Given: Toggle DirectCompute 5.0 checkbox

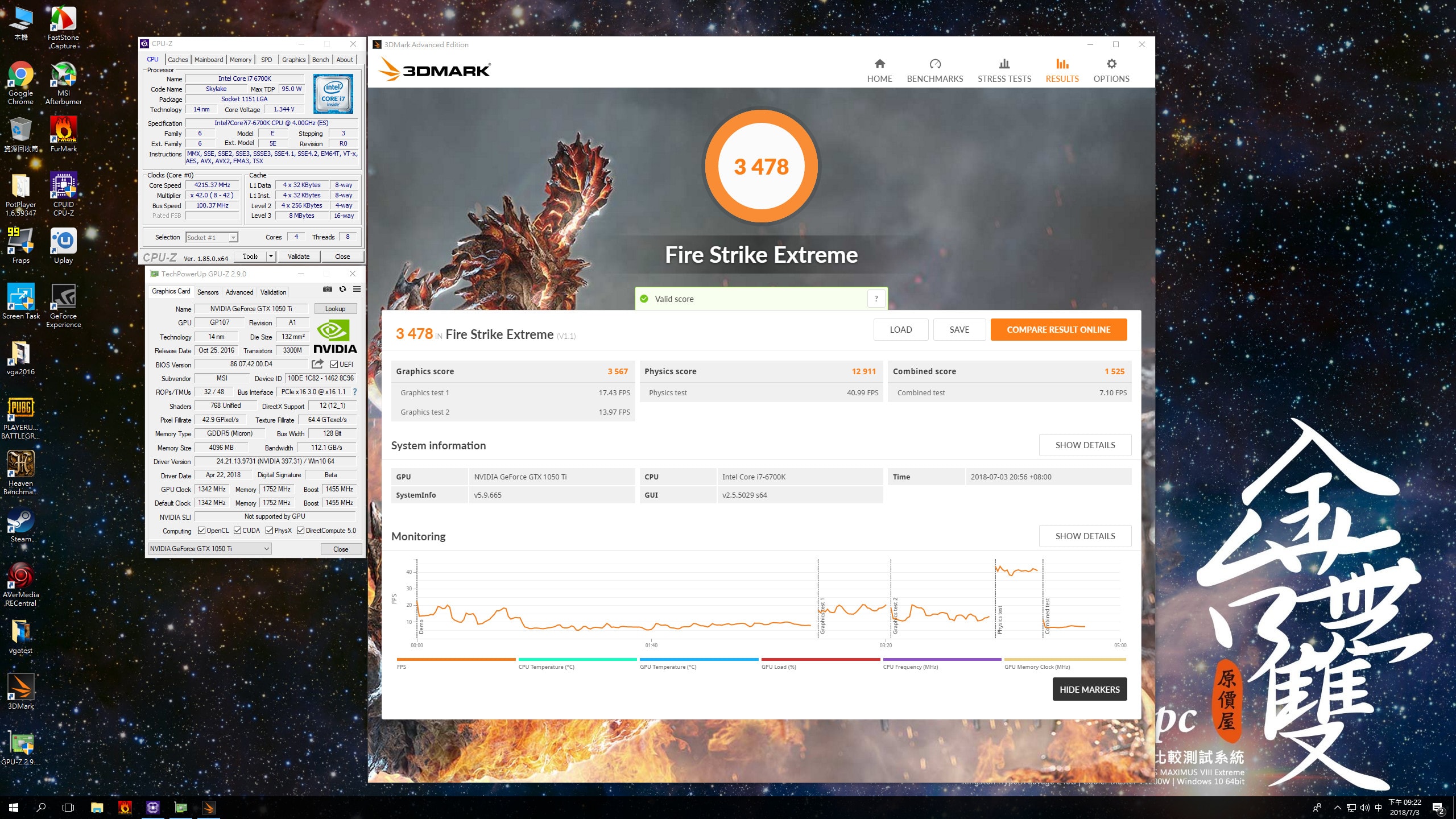Looking at the screenshot, I should [x=300, y=531].
